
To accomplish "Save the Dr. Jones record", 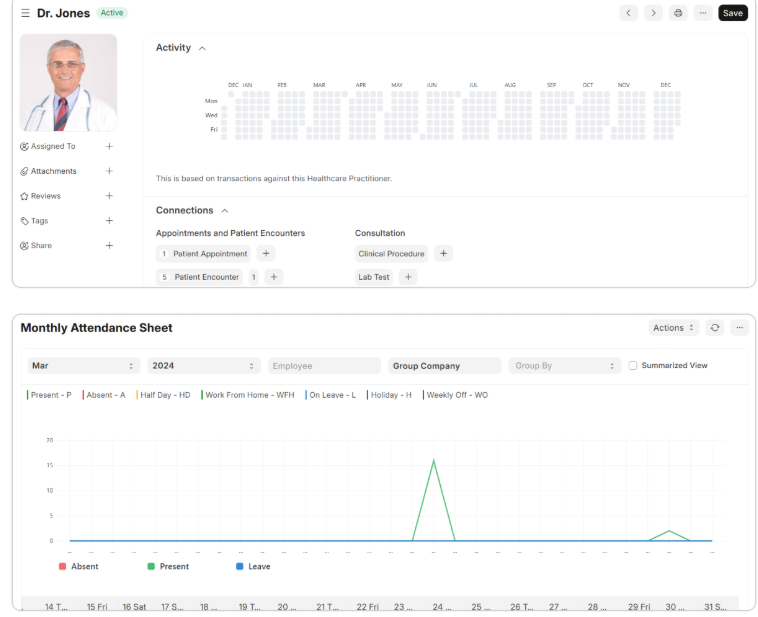I will coord(733,13).
